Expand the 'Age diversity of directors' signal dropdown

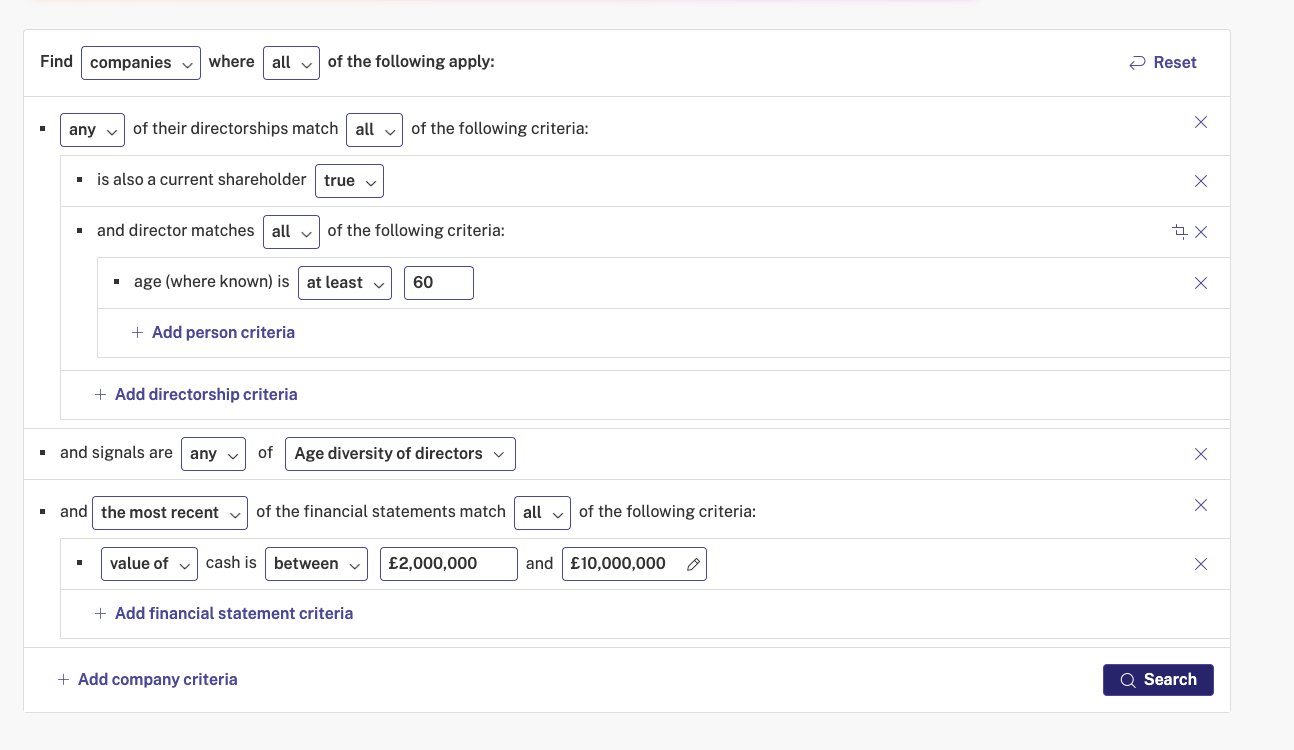coord(400,454)
